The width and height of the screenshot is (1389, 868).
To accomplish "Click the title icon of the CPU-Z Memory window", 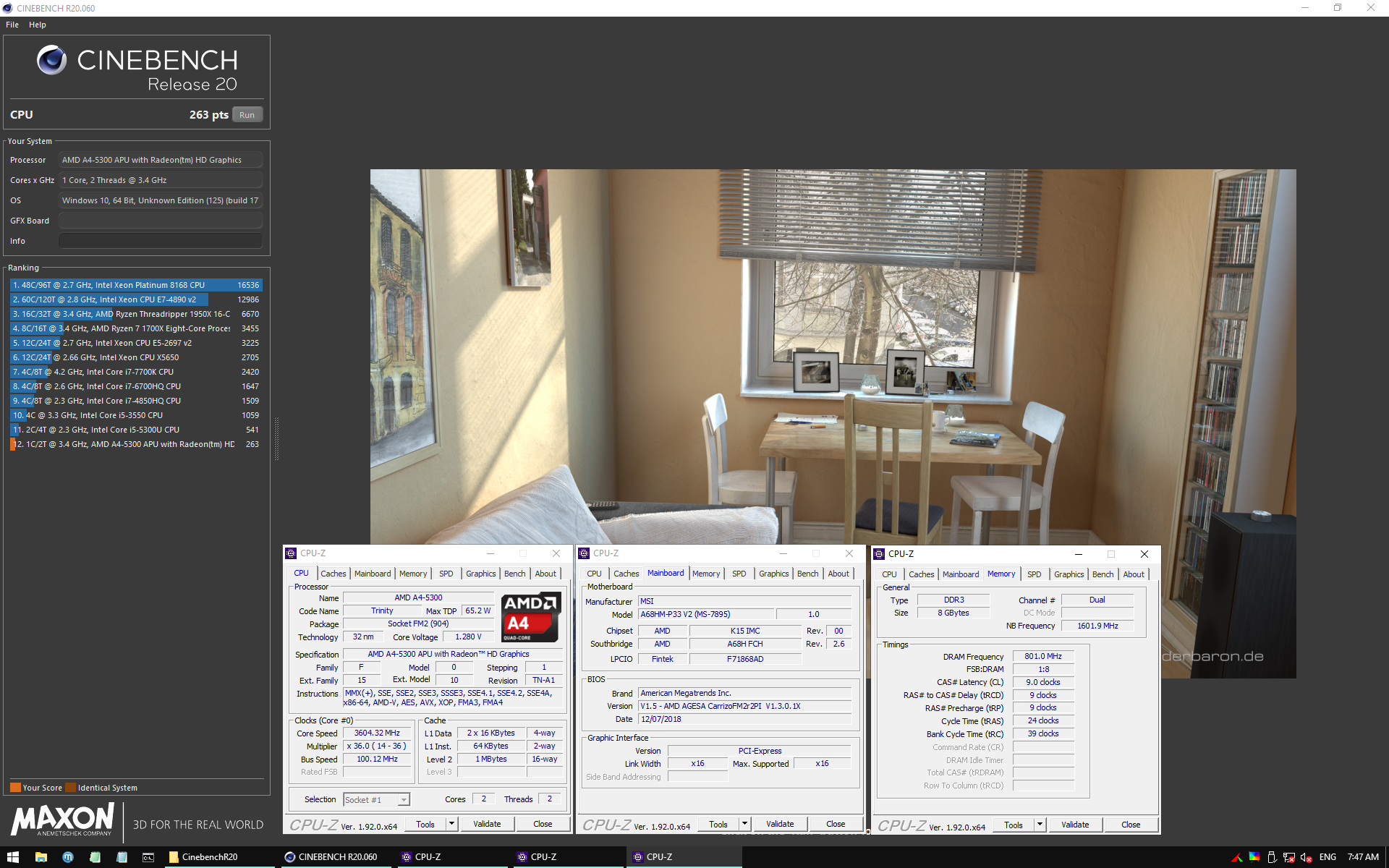I will (x=879, y=554).
